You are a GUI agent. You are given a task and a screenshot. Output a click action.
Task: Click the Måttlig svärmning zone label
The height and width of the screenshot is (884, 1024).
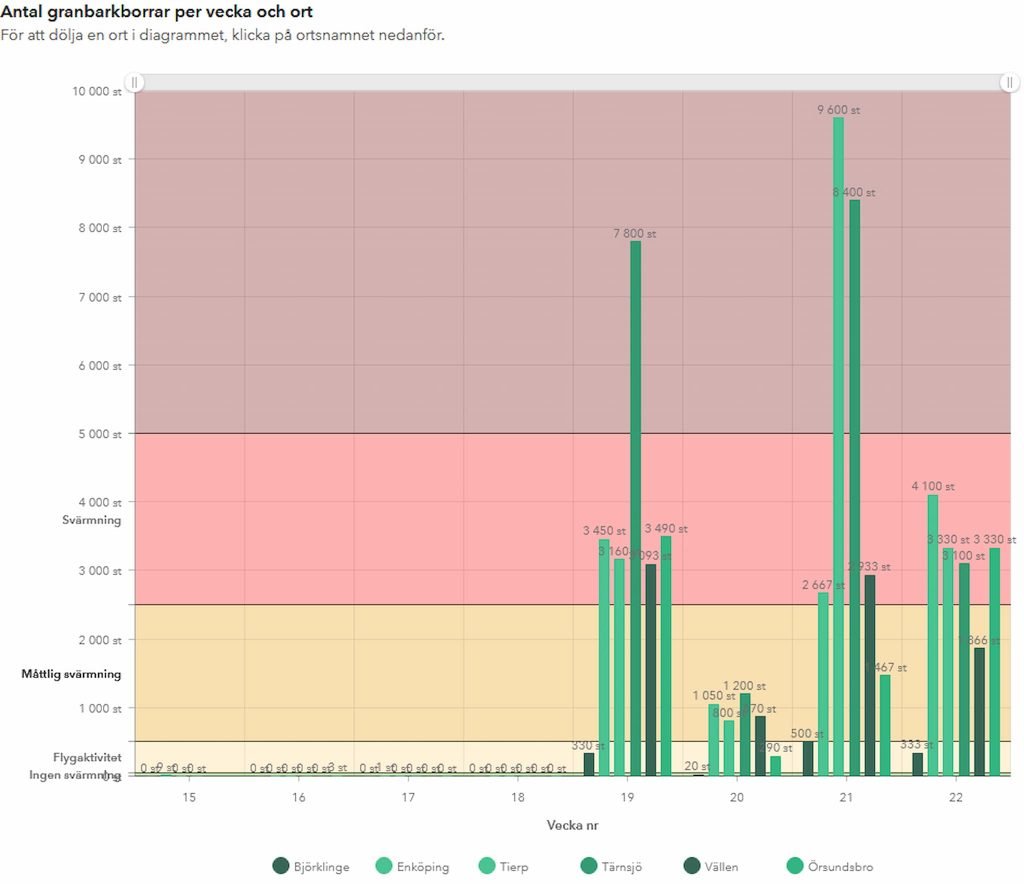click(71, 674)
